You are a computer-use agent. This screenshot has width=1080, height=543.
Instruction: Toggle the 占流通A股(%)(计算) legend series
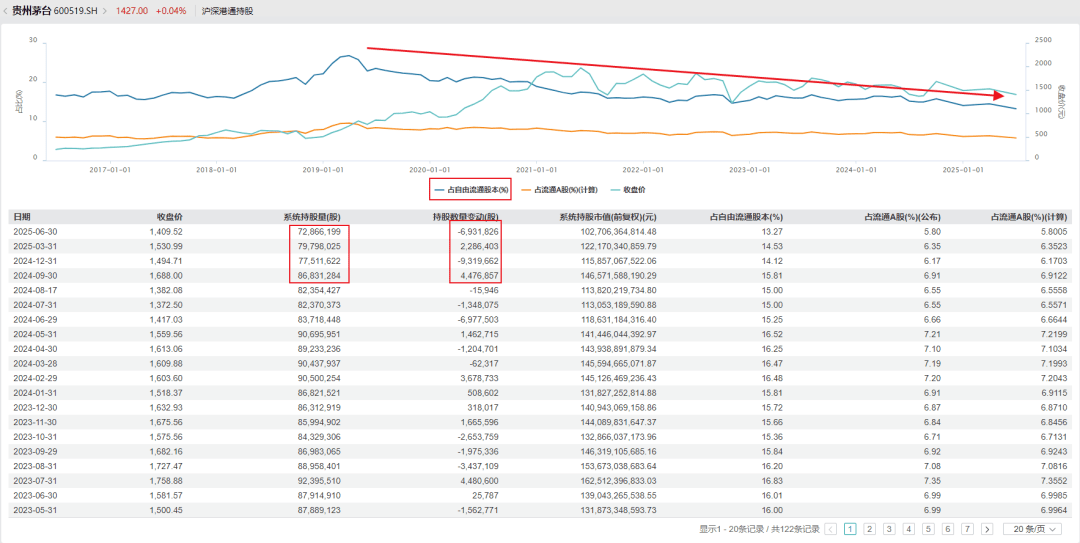point(561,189)
